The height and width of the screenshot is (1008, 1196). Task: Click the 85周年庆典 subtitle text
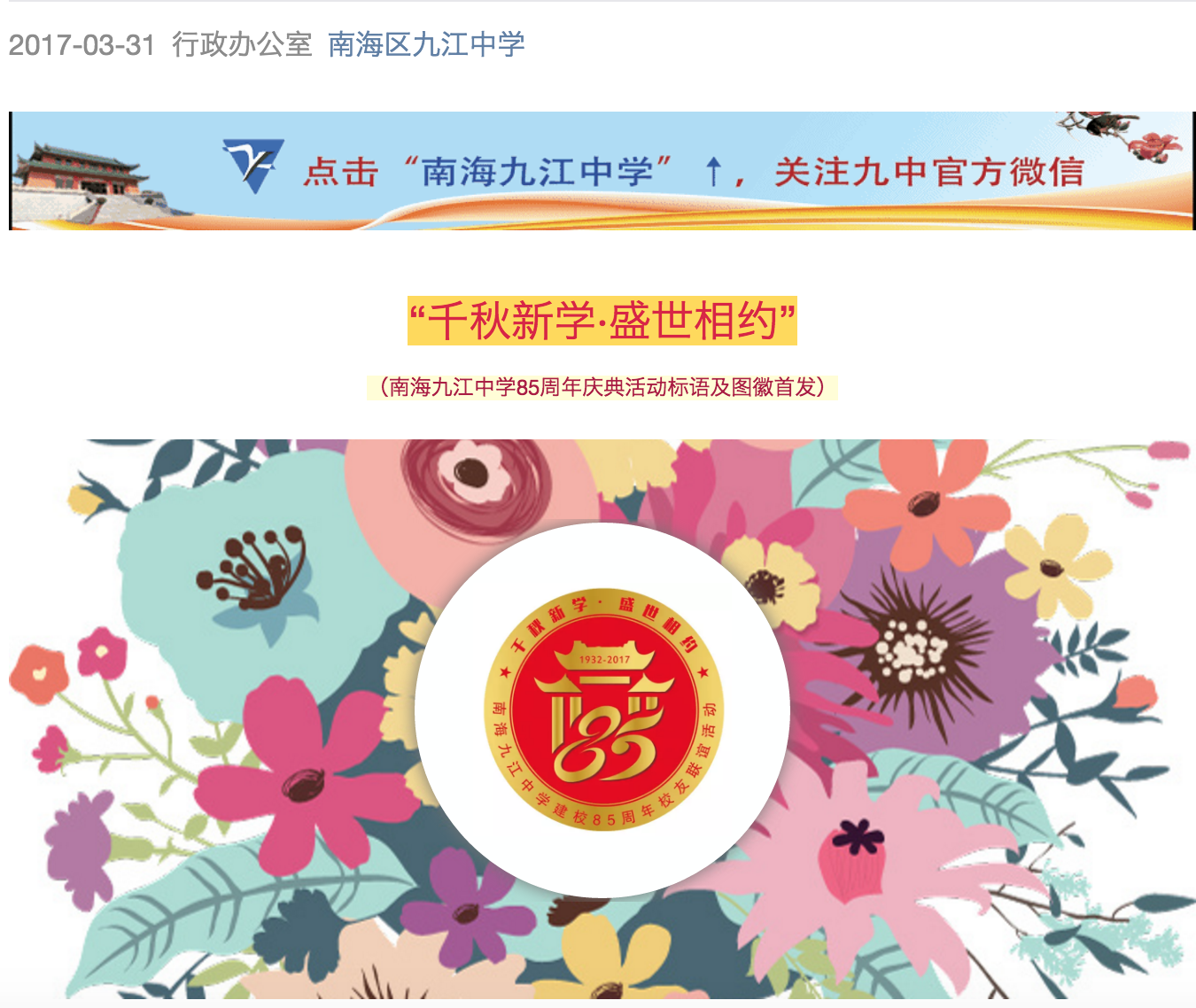pyautogui.click(x=602, y=387)
